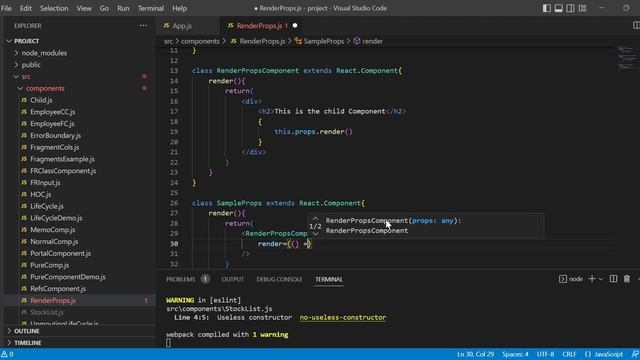Kill terminal trash icon

627,279
